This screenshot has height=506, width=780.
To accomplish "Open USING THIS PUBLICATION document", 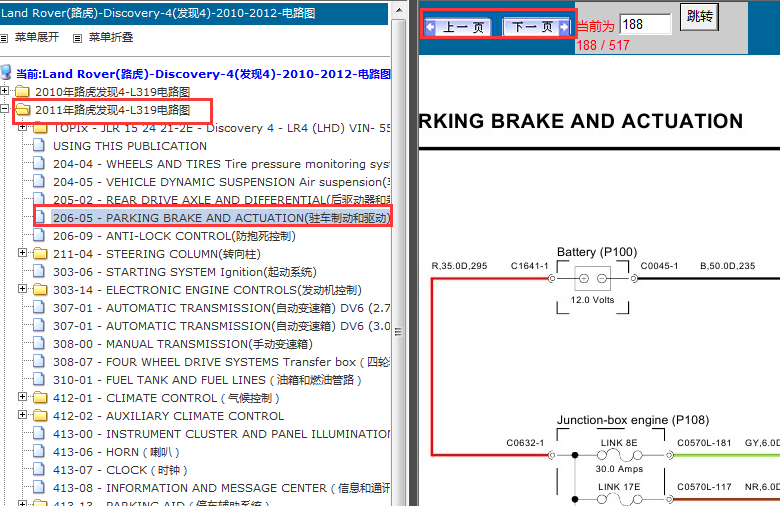I will click(130, 146).
